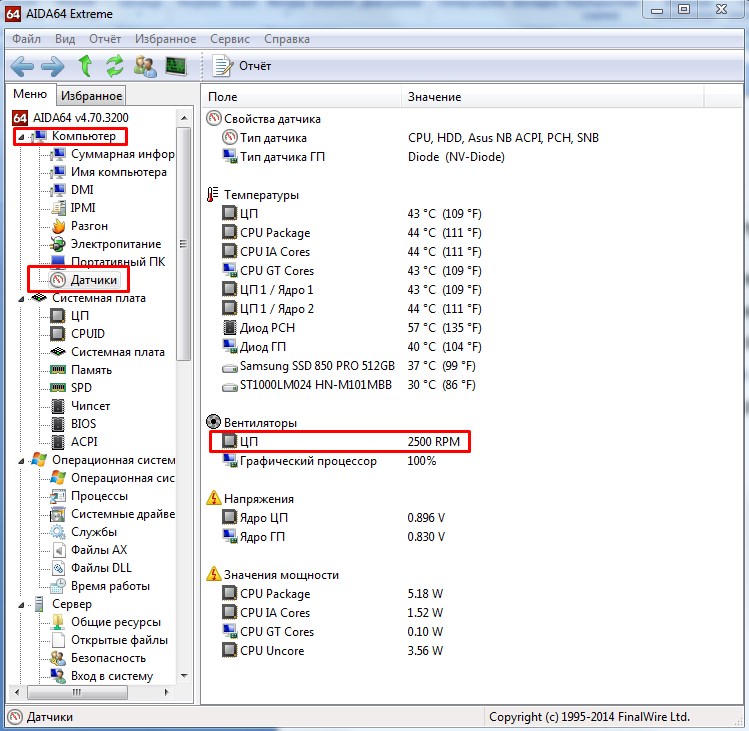The height and width of the screenshot is (731, 749).
Task: Open the users/remote icon in toolbar
Action: (x=145, y=66)
